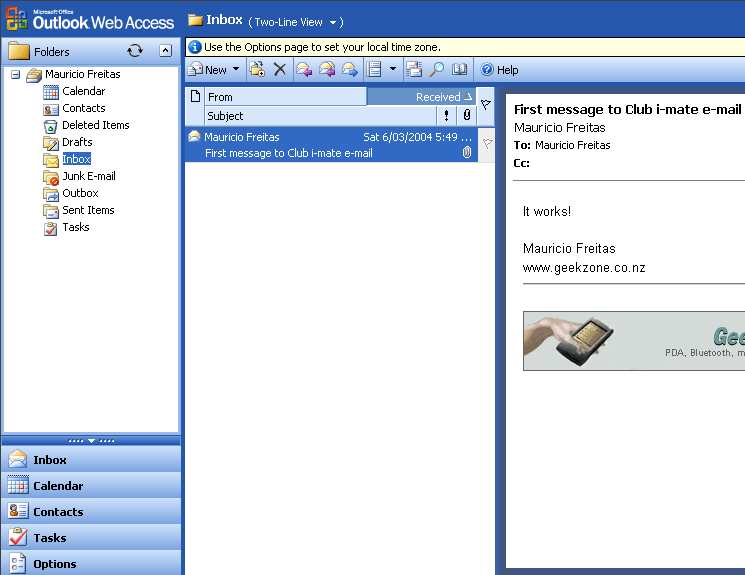Viewport: 745px width, 575px height.
Task: Open the Tasks folder in tree
Action: [76, 227]
